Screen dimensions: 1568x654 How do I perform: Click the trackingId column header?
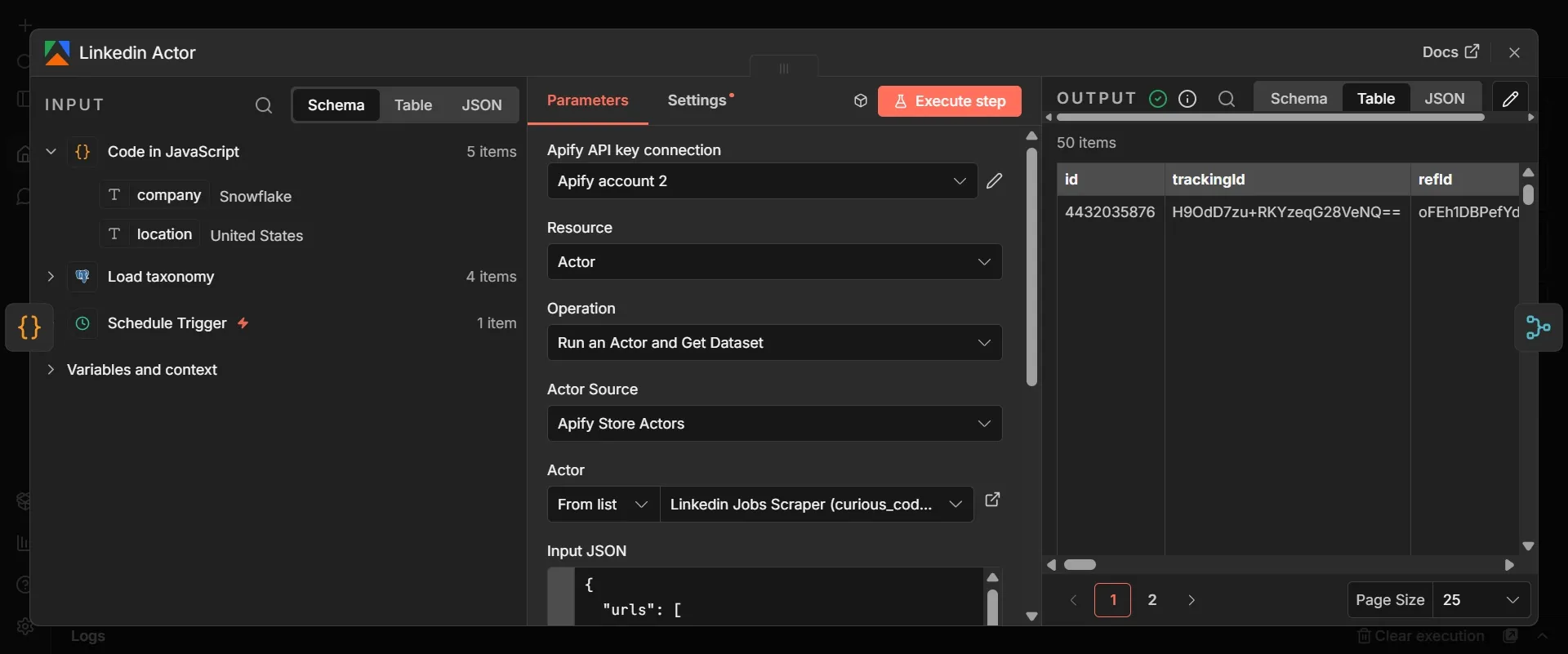(x=1288, y=180)
